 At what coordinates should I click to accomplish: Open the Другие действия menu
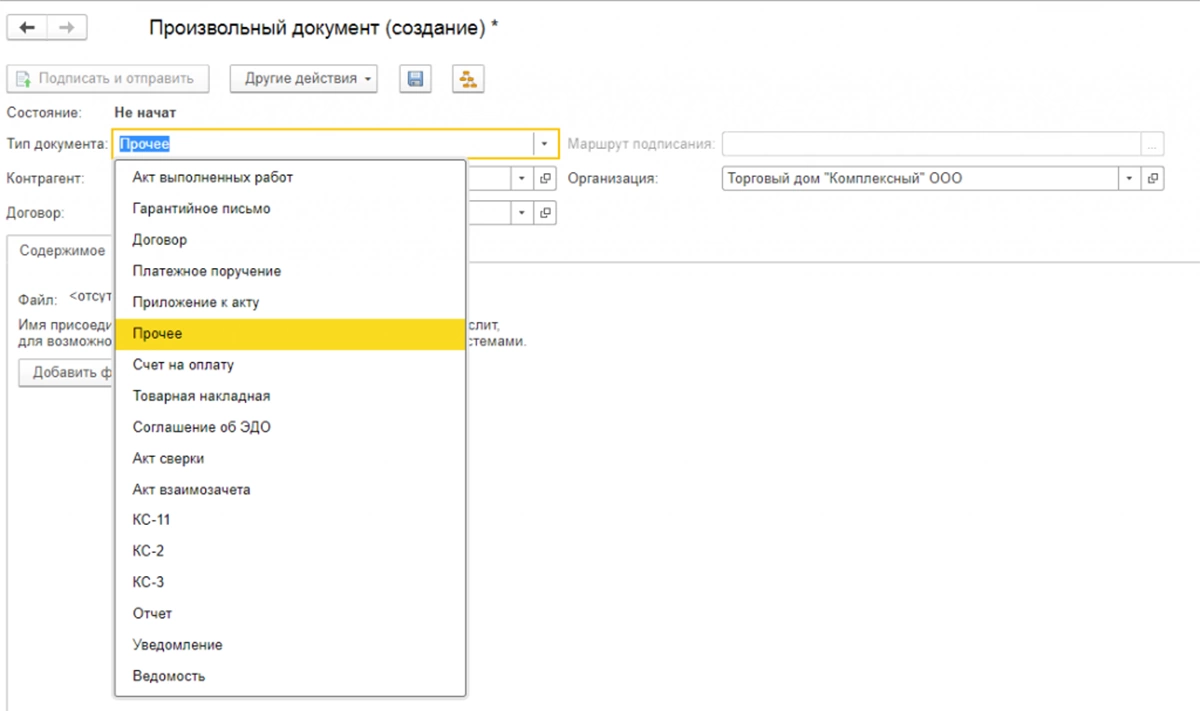(304, 79)
